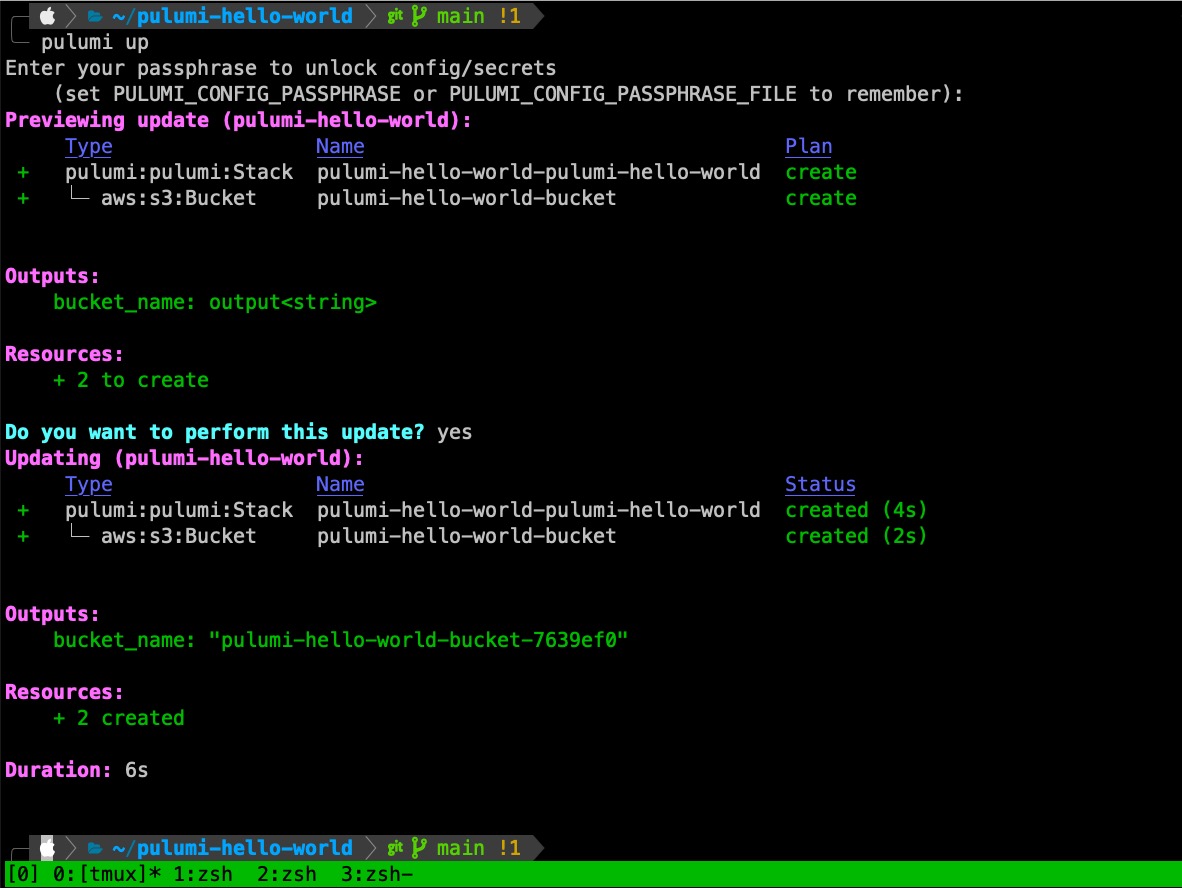Screen dimensions: 1182x888
Task: Click the "PULUMI_CONFIG_PASSPHRASE_FILE" variable name
Action: [623, 94]
